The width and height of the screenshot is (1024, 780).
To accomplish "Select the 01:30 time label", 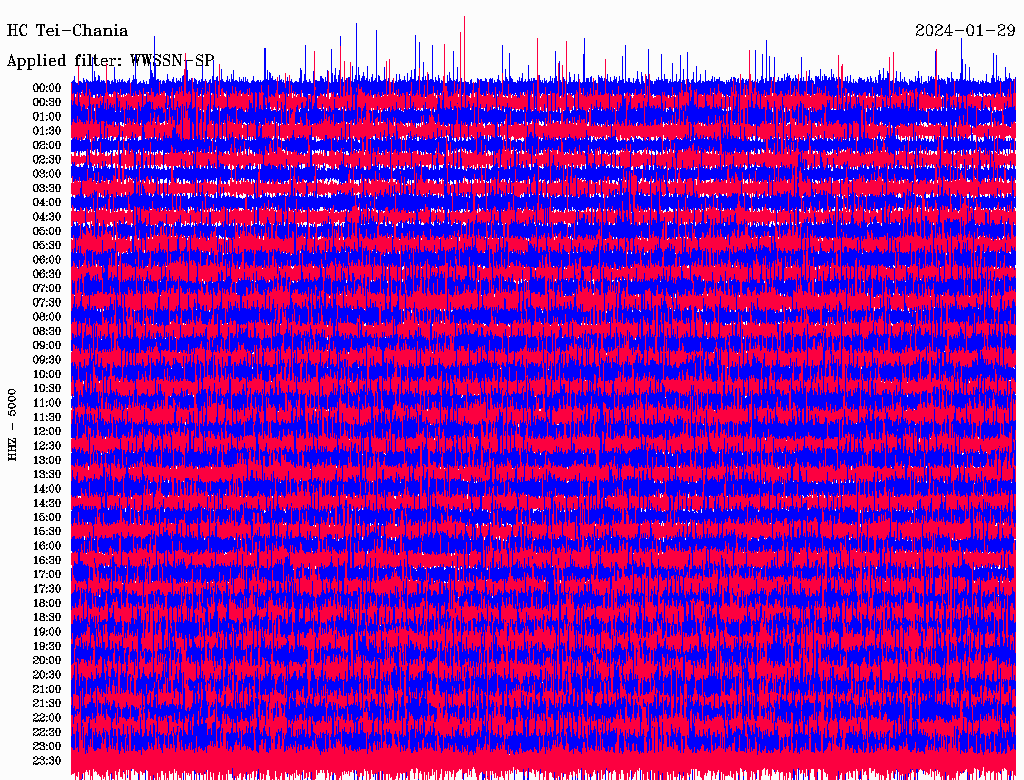I will tap(47, 131).
